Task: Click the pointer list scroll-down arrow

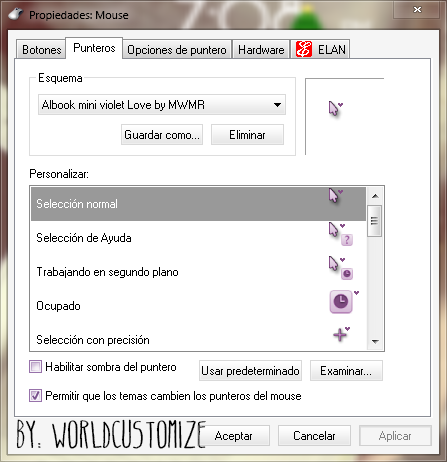Action: [x=375, y=341]
